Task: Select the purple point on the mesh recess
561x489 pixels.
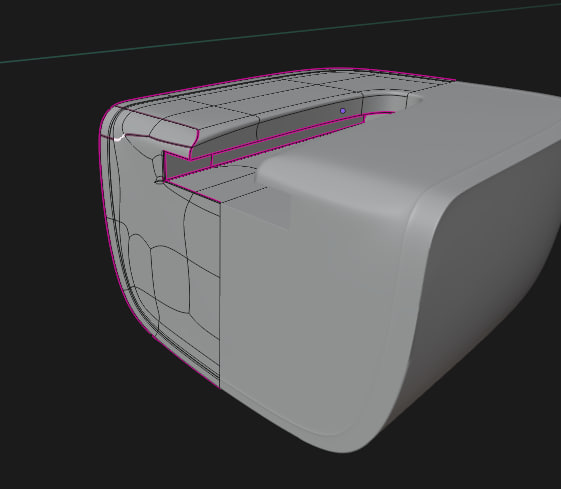Action: click(x=343, y=111)
